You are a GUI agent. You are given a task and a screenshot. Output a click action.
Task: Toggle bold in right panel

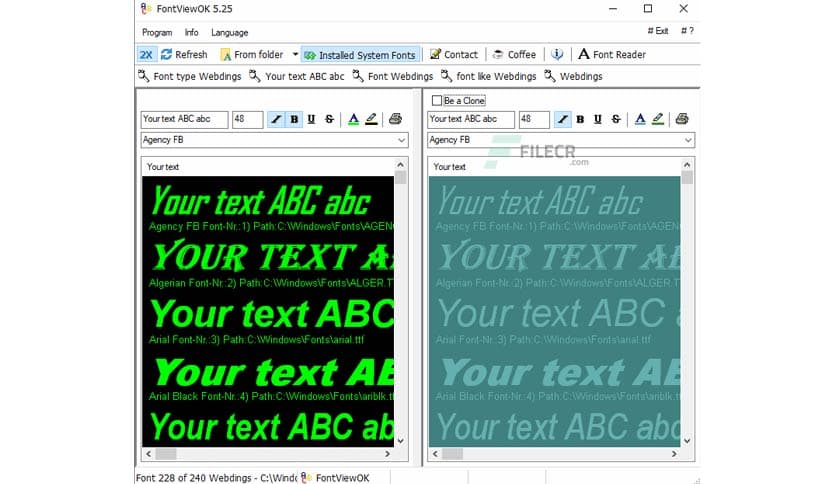point(580,119)
